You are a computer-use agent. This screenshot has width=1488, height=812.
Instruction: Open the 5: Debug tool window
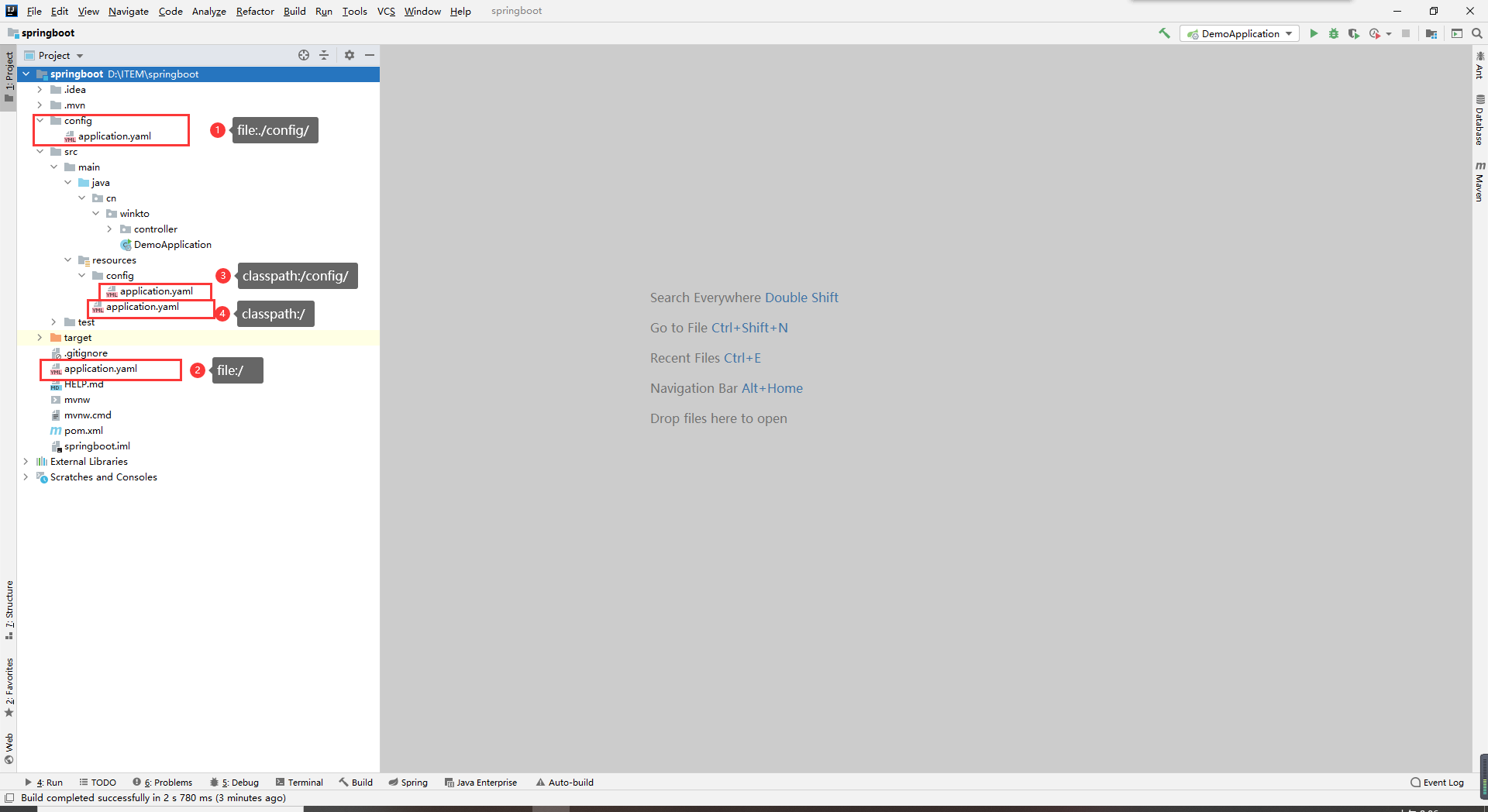[234, 783]
